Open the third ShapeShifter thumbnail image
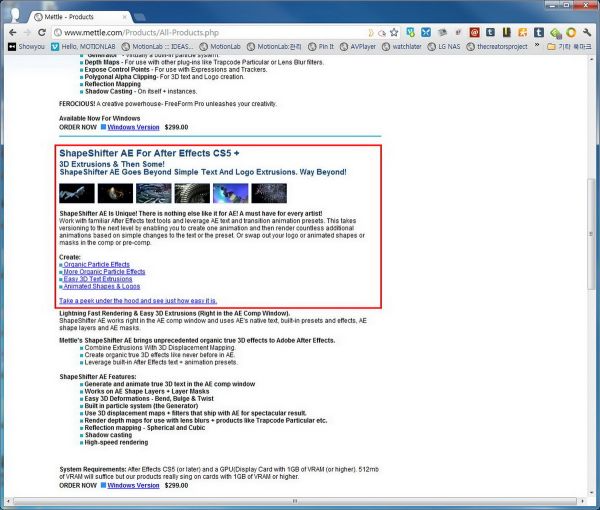The width and height of the screenshot is (600, 510). [x=154, y=193]
